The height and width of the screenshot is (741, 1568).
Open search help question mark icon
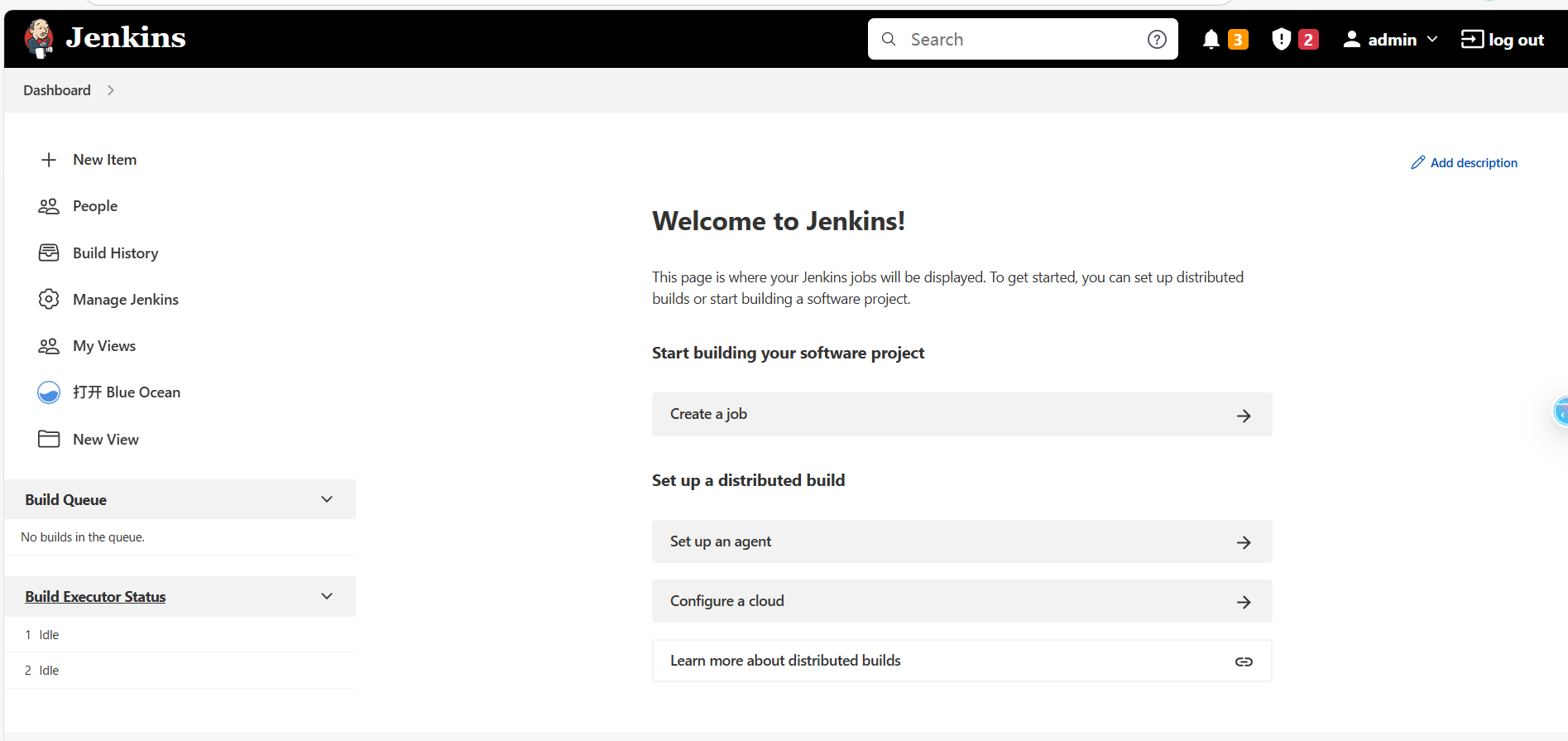(1157, 39)
